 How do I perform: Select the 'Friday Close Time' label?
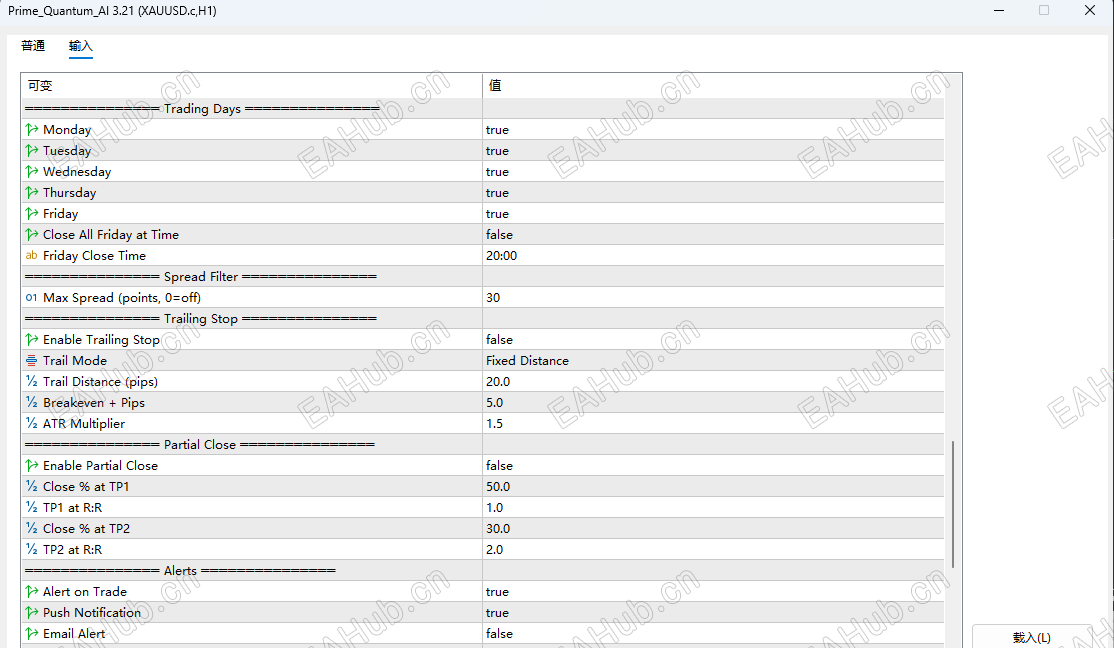pyautogui.click(x=94, y=255)
